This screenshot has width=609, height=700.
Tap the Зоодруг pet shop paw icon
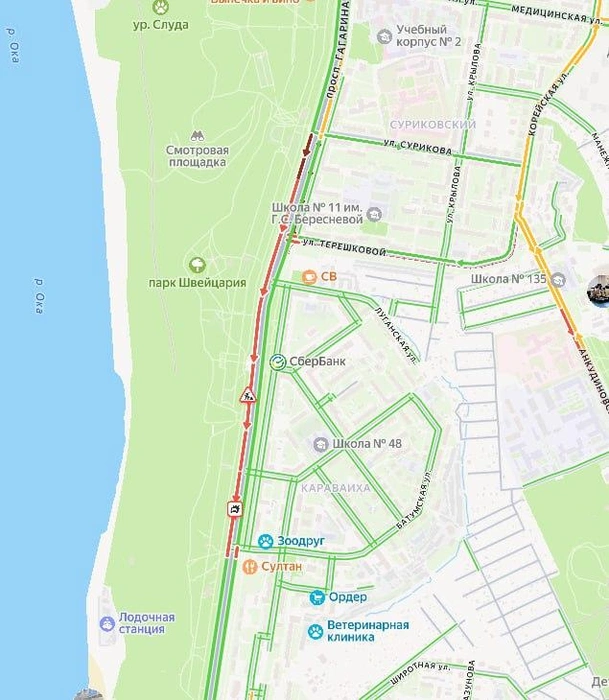click(x=266, y=542)
